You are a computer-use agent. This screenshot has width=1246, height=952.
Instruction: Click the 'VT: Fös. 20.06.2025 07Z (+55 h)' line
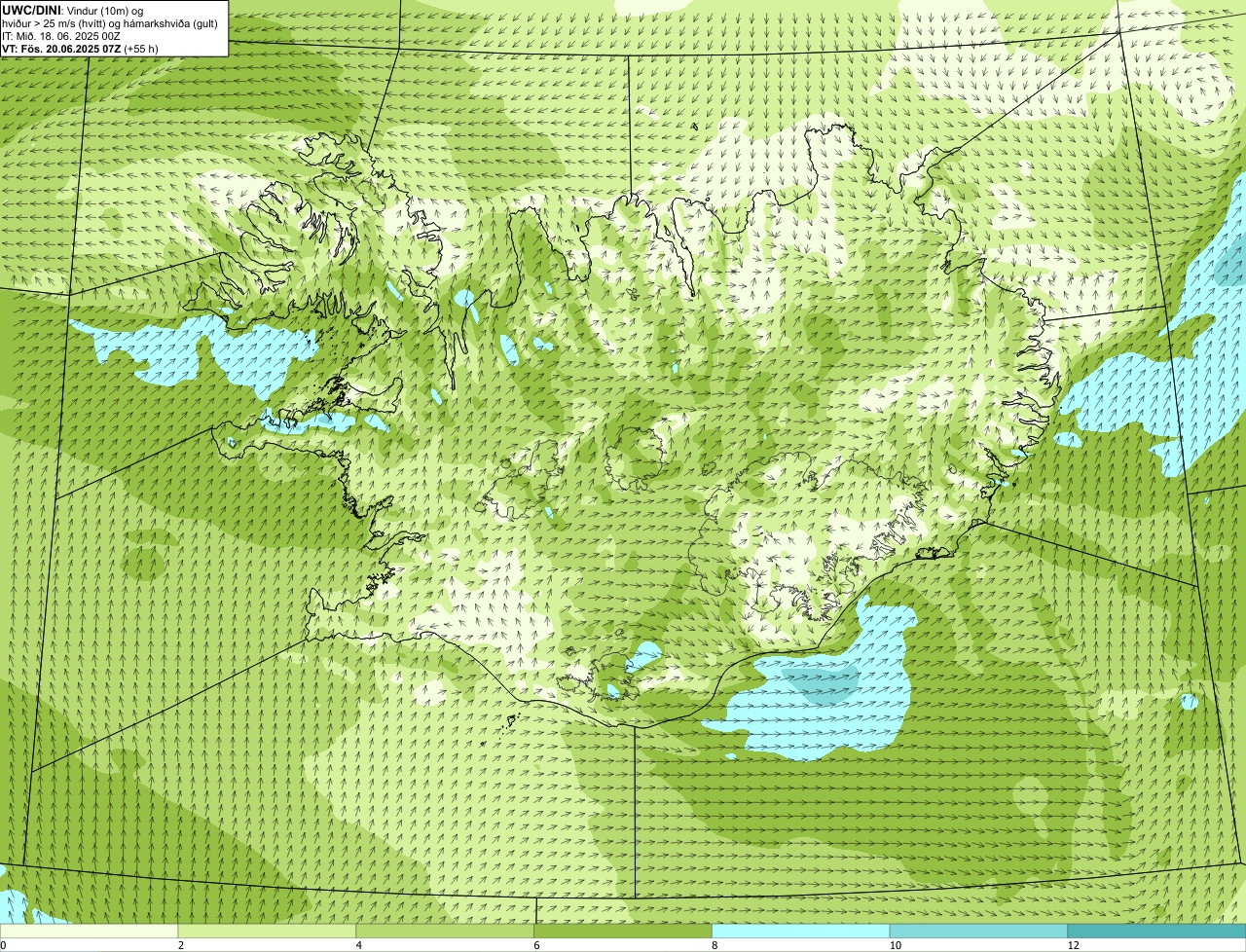(80, 49)
